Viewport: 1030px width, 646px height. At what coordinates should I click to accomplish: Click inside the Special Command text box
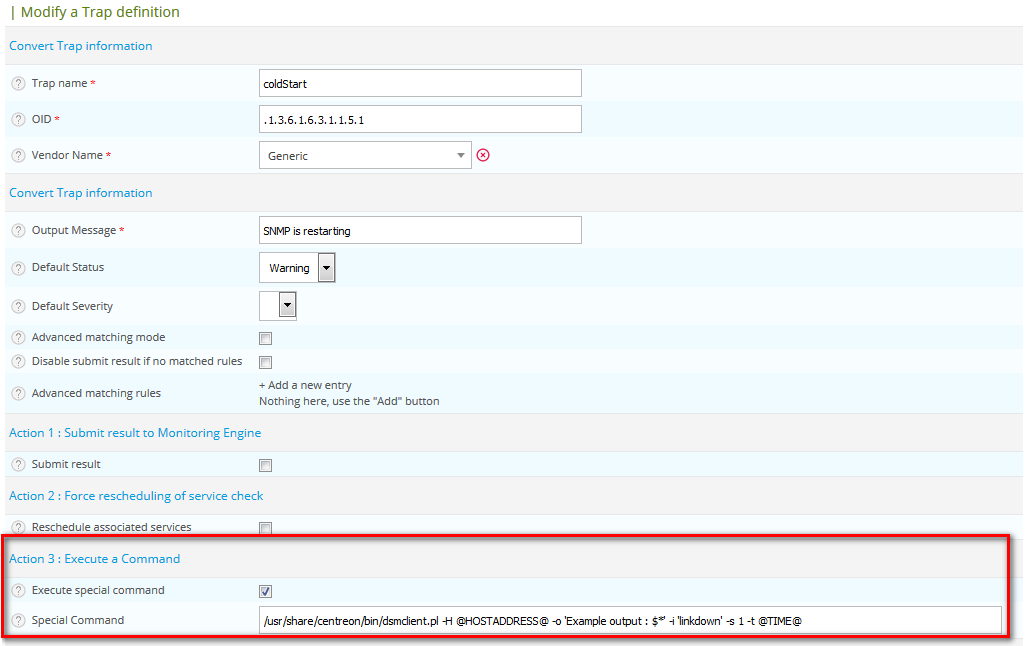pos(630,621)
